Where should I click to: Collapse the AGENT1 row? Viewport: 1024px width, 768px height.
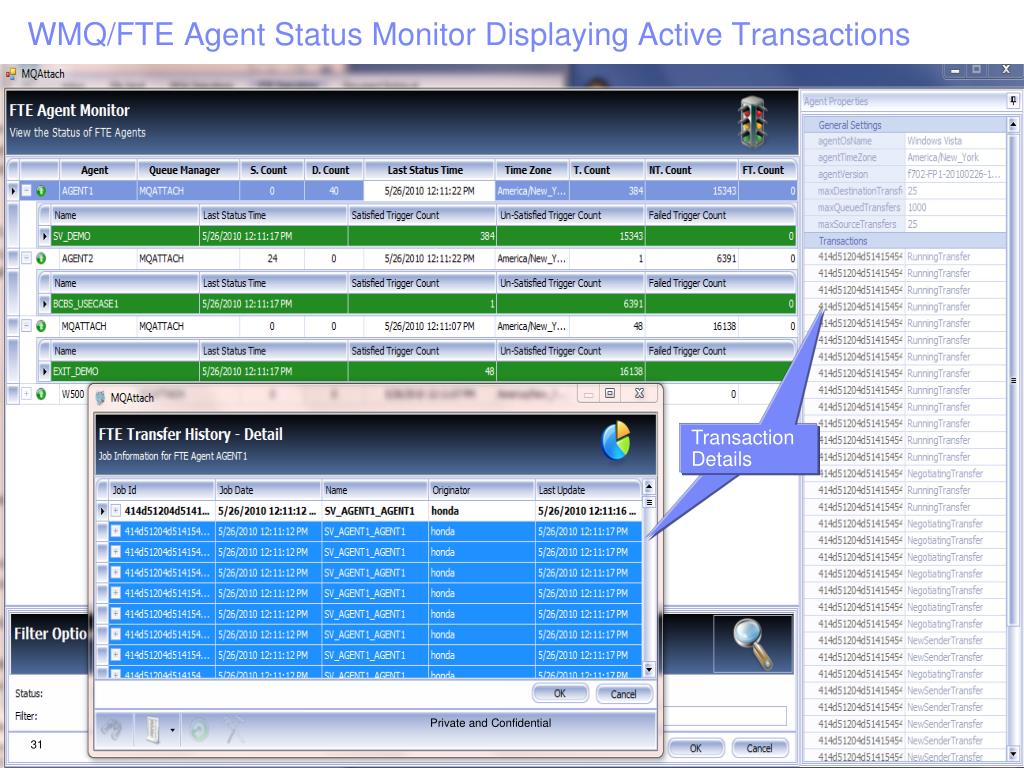pos(26,191)
